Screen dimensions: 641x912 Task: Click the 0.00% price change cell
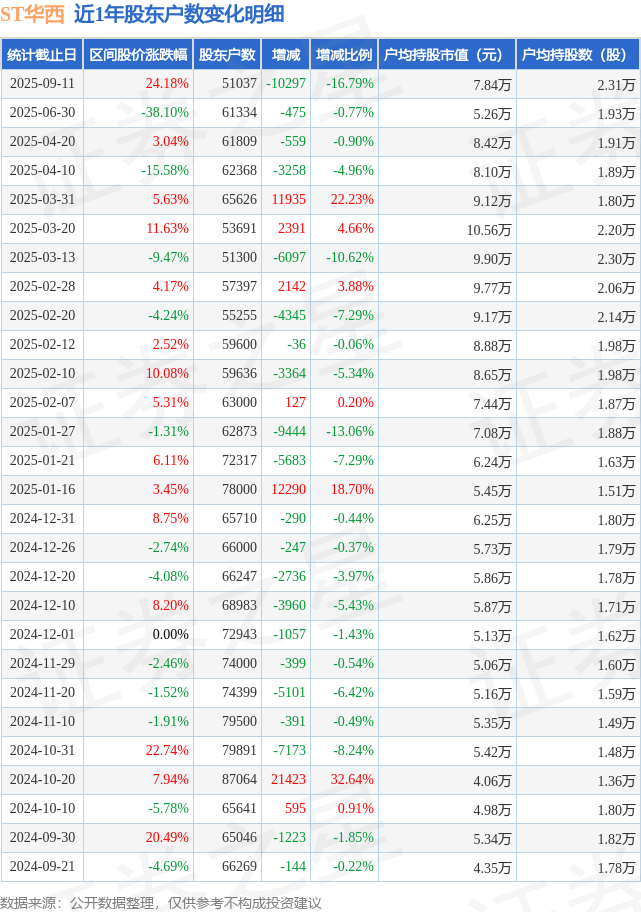point(170,635)
